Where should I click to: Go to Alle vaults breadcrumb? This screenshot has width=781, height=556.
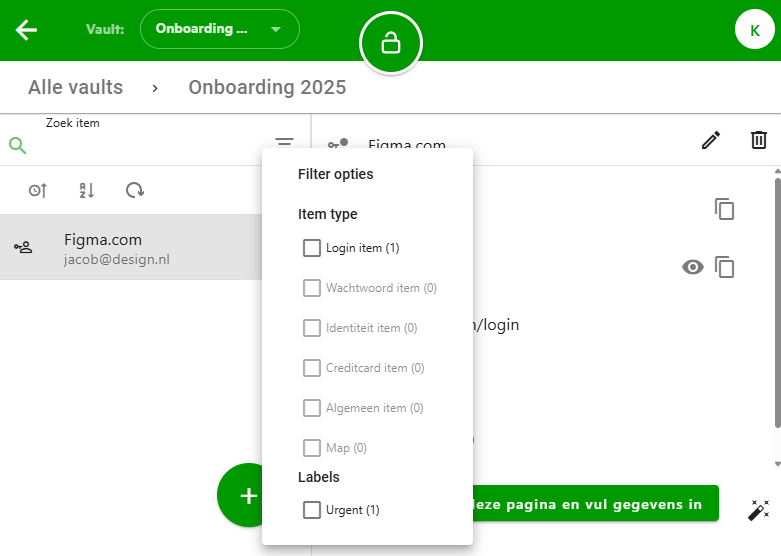(75, 87)
